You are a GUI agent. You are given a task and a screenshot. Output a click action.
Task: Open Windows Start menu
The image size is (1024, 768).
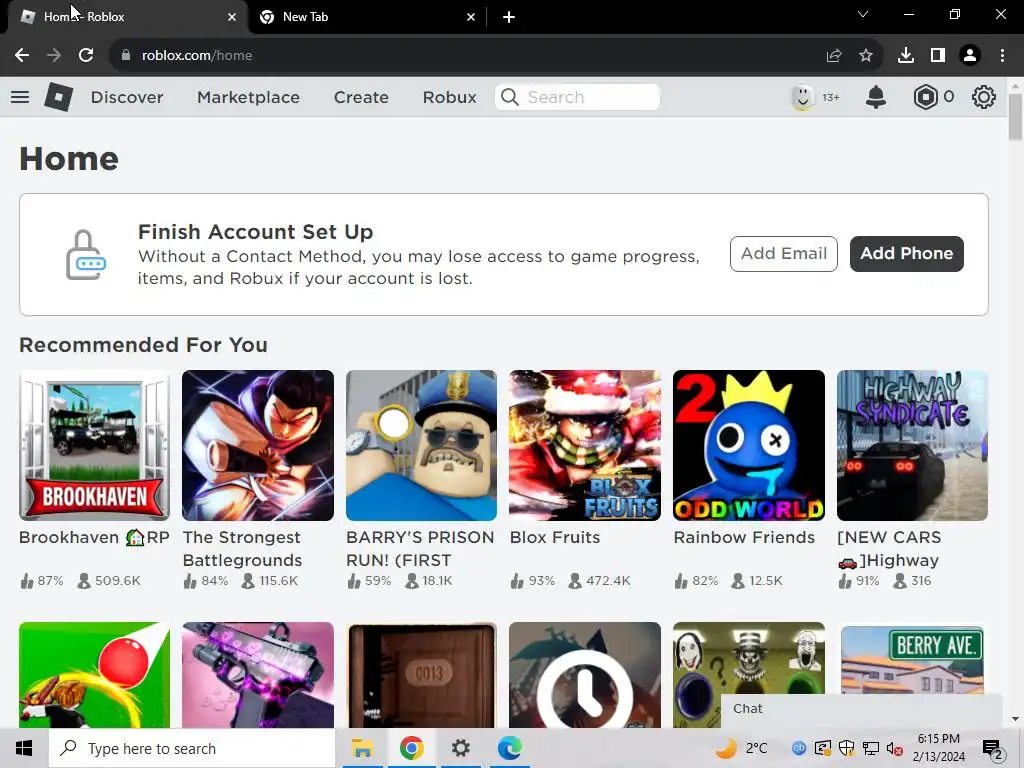24,748
